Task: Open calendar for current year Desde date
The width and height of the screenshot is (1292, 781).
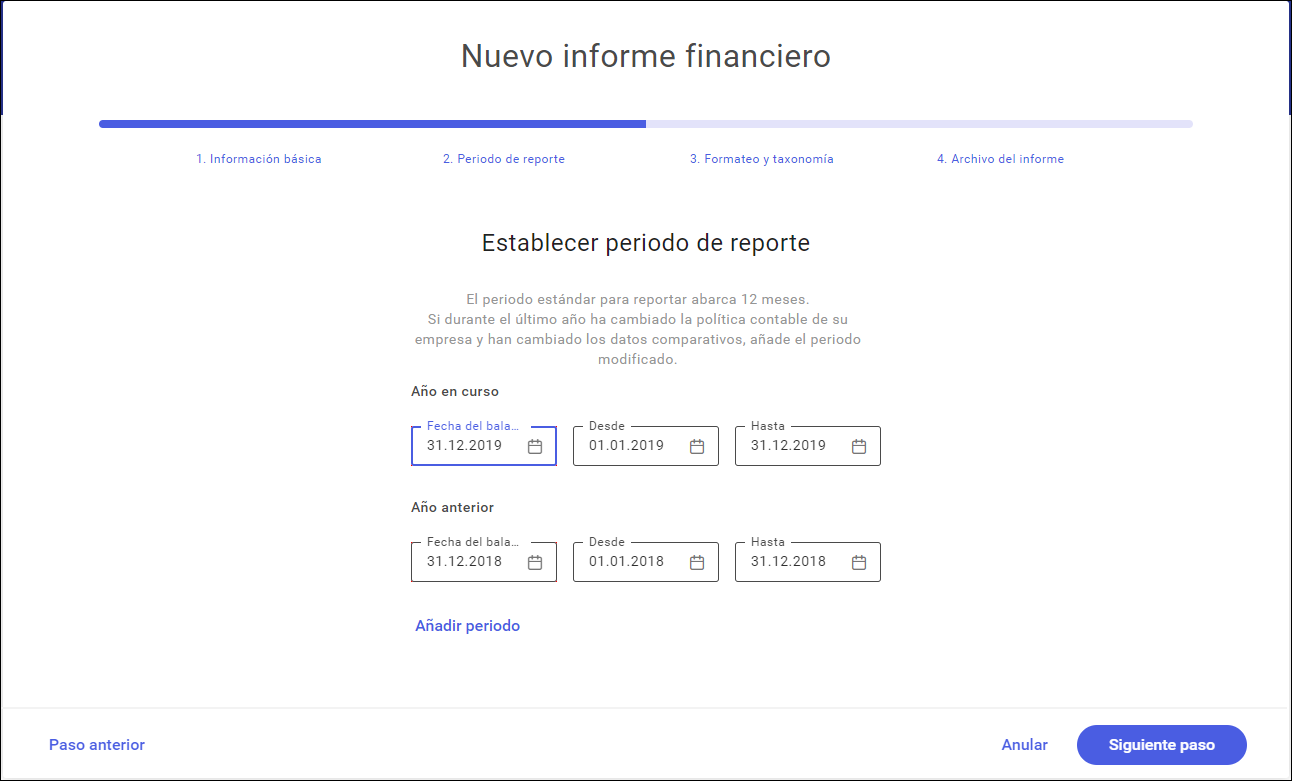Action: [x=697, y=446]
